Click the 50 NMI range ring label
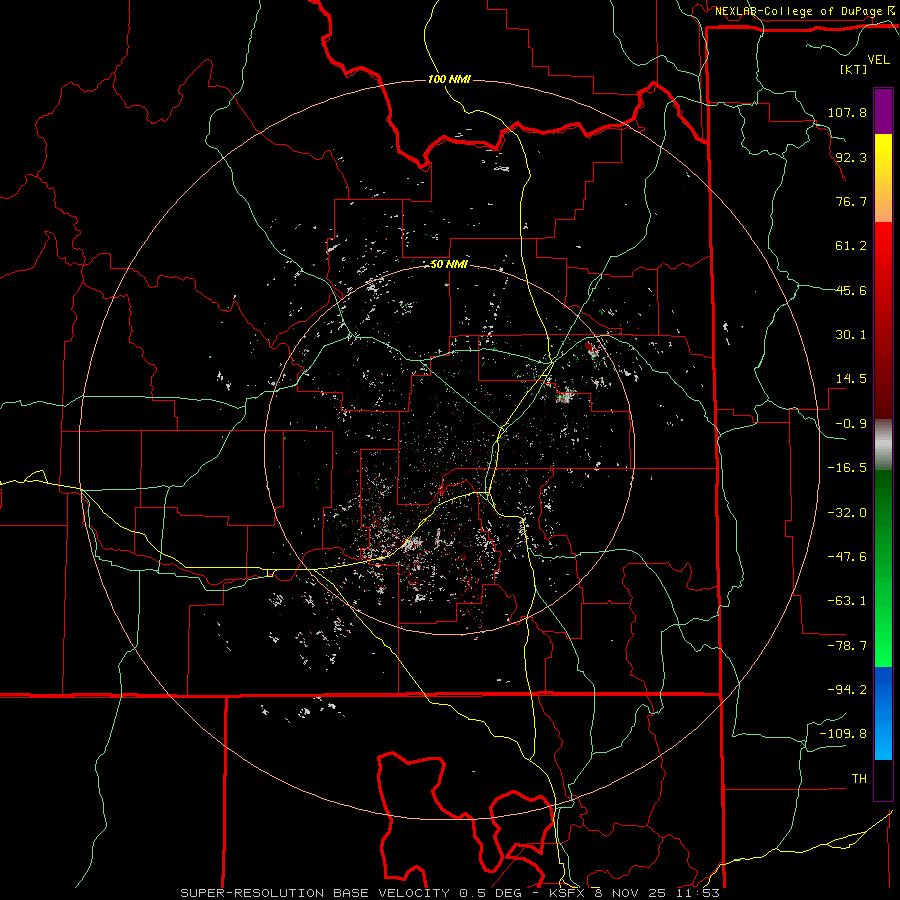Viewport: 900px width, 900px height. point(449,265)
